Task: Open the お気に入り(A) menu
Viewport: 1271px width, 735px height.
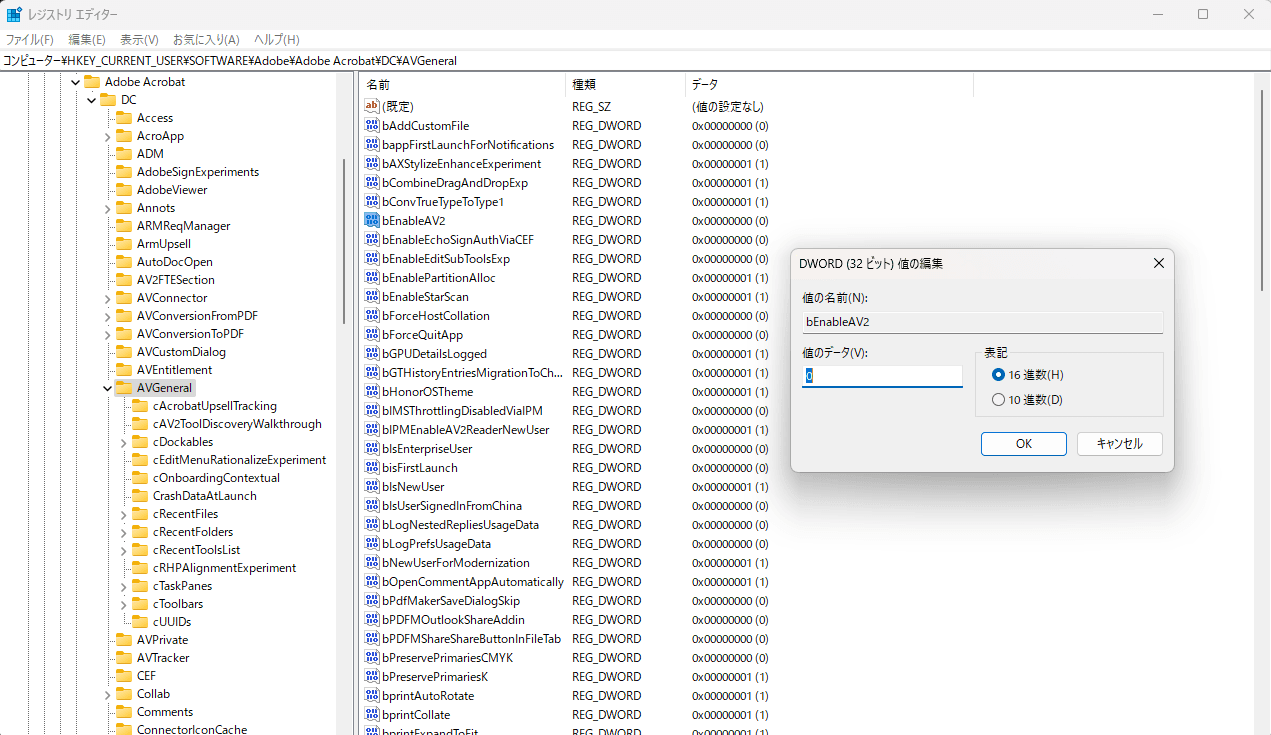Action: [x=206, y=40]
